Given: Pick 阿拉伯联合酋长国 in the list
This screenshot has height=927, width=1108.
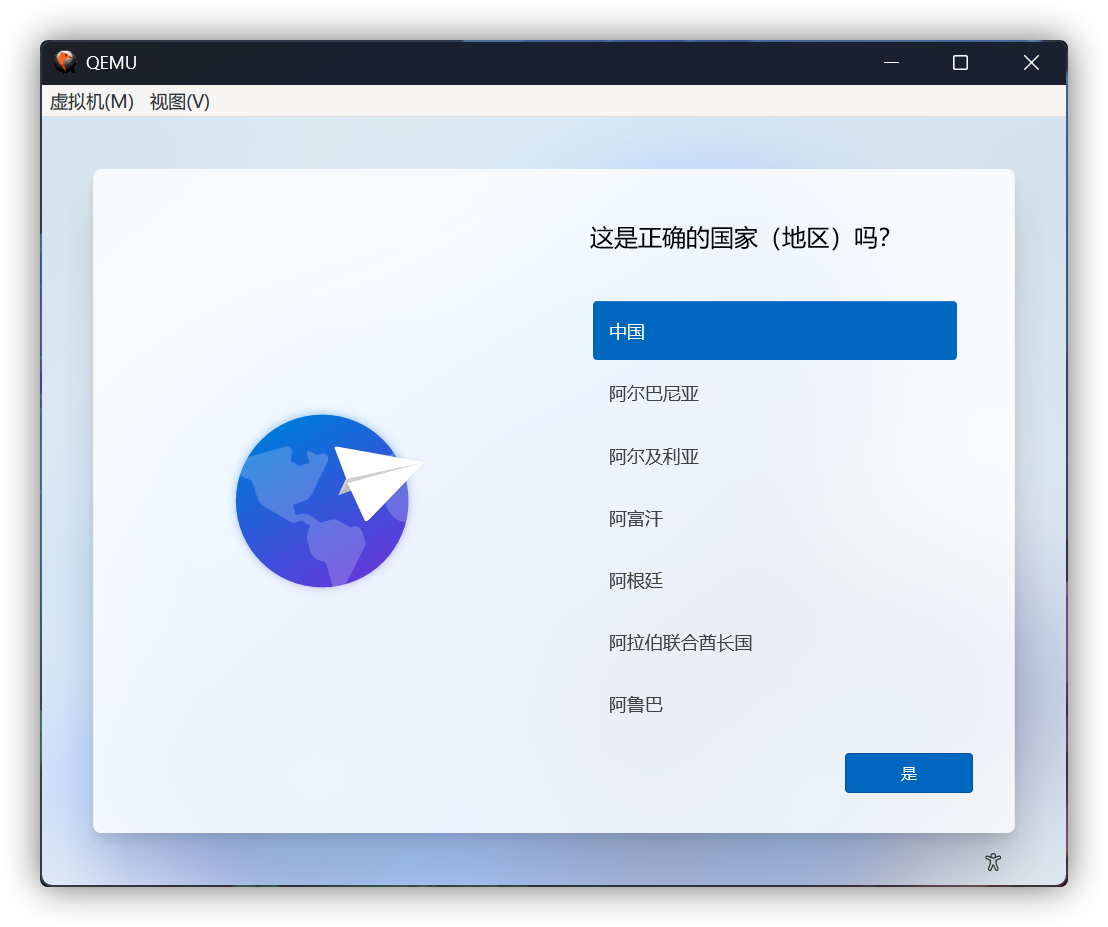Looking at the screenshot, I should pyautogui.click(x=774, y=643).
